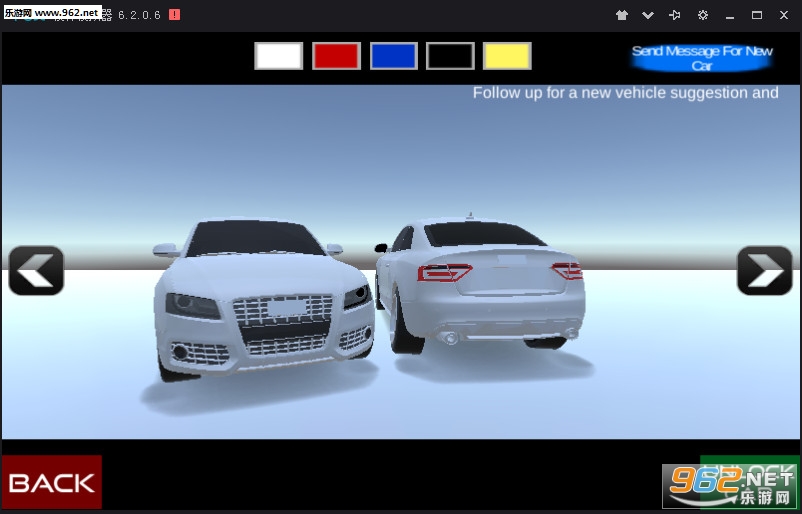802x514 pixels.
Task: Click Send Message For New Car button
Action: point(702,58)
